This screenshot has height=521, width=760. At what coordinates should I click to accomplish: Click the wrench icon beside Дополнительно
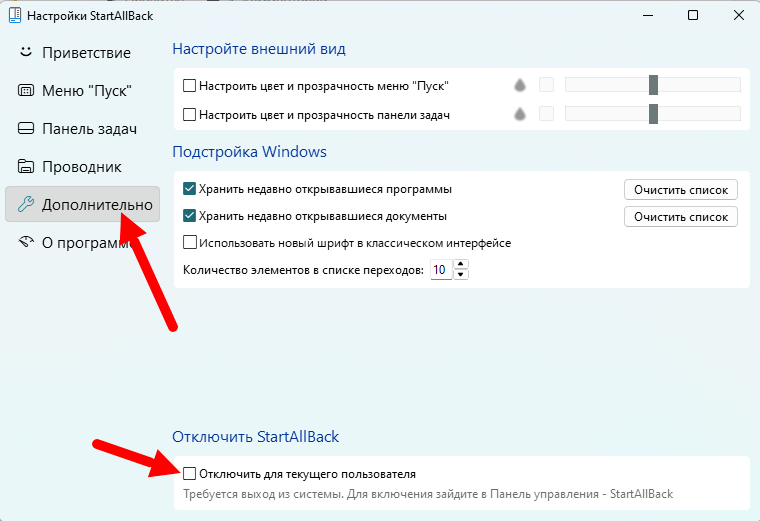point(26,205)
